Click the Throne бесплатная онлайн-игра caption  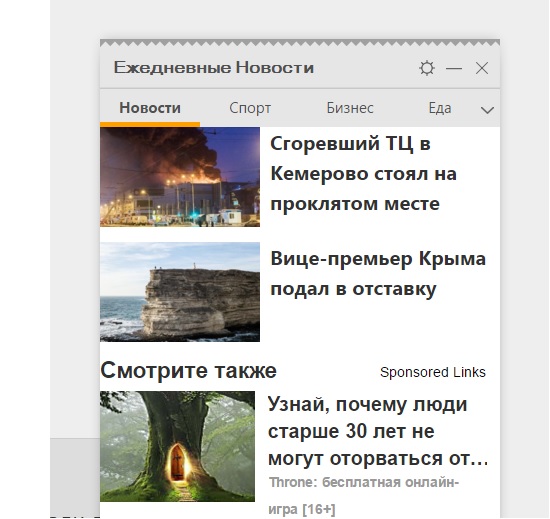point(364,496)
